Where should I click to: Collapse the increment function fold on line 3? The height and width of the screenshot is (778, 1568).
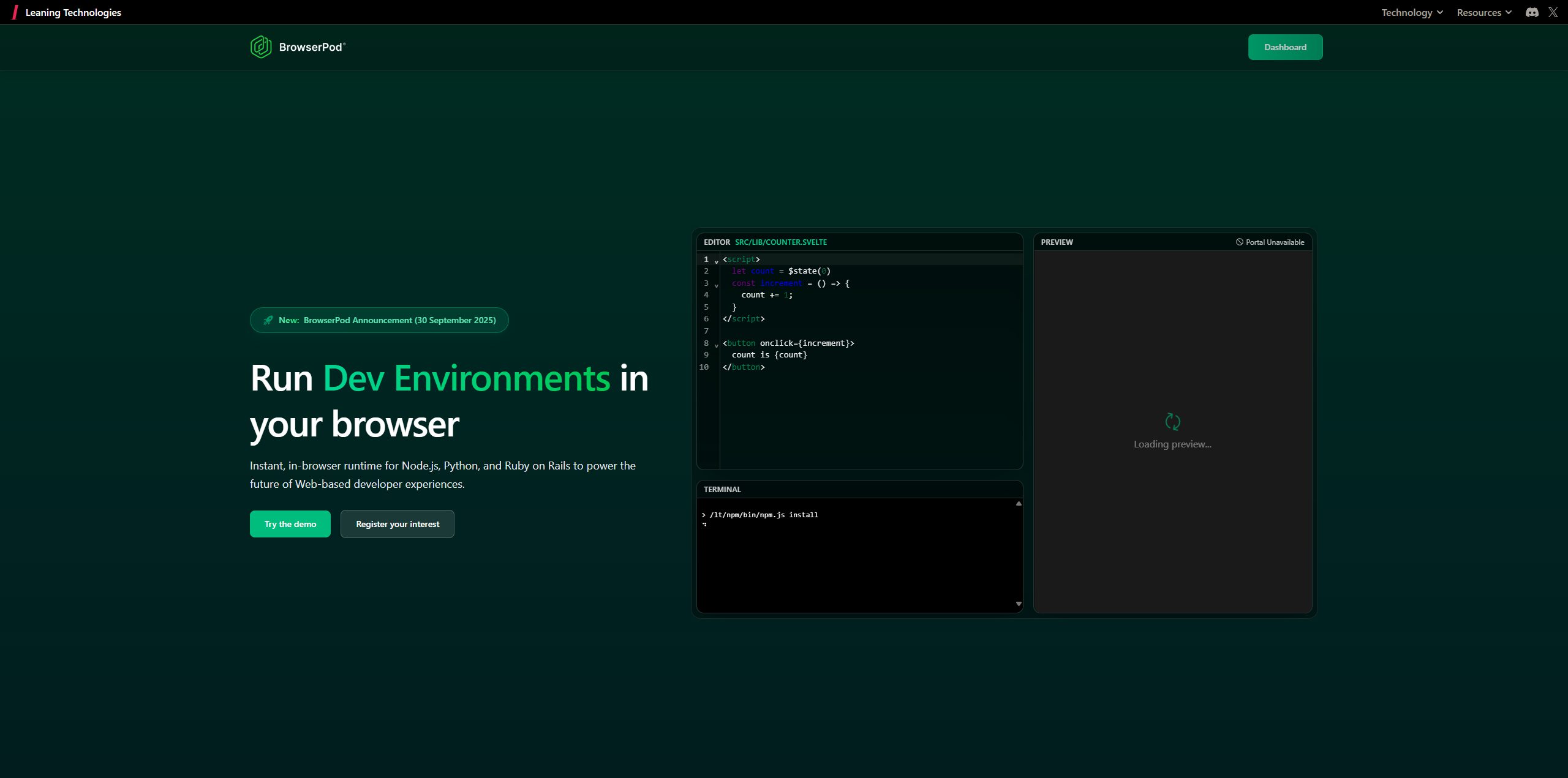coord(716,286)
